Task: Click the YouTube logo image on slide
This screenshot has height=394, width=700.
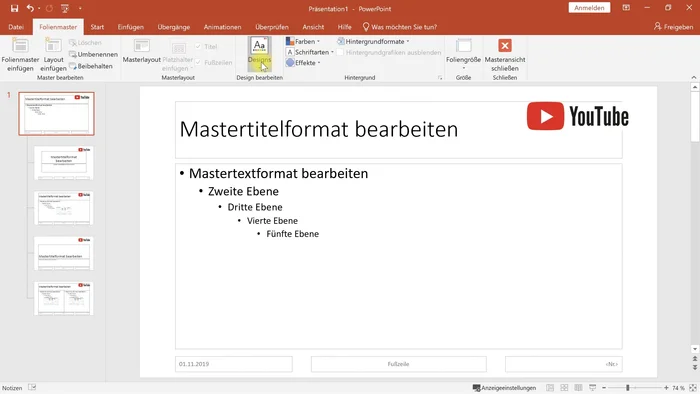Action: (x=578, y=116)
